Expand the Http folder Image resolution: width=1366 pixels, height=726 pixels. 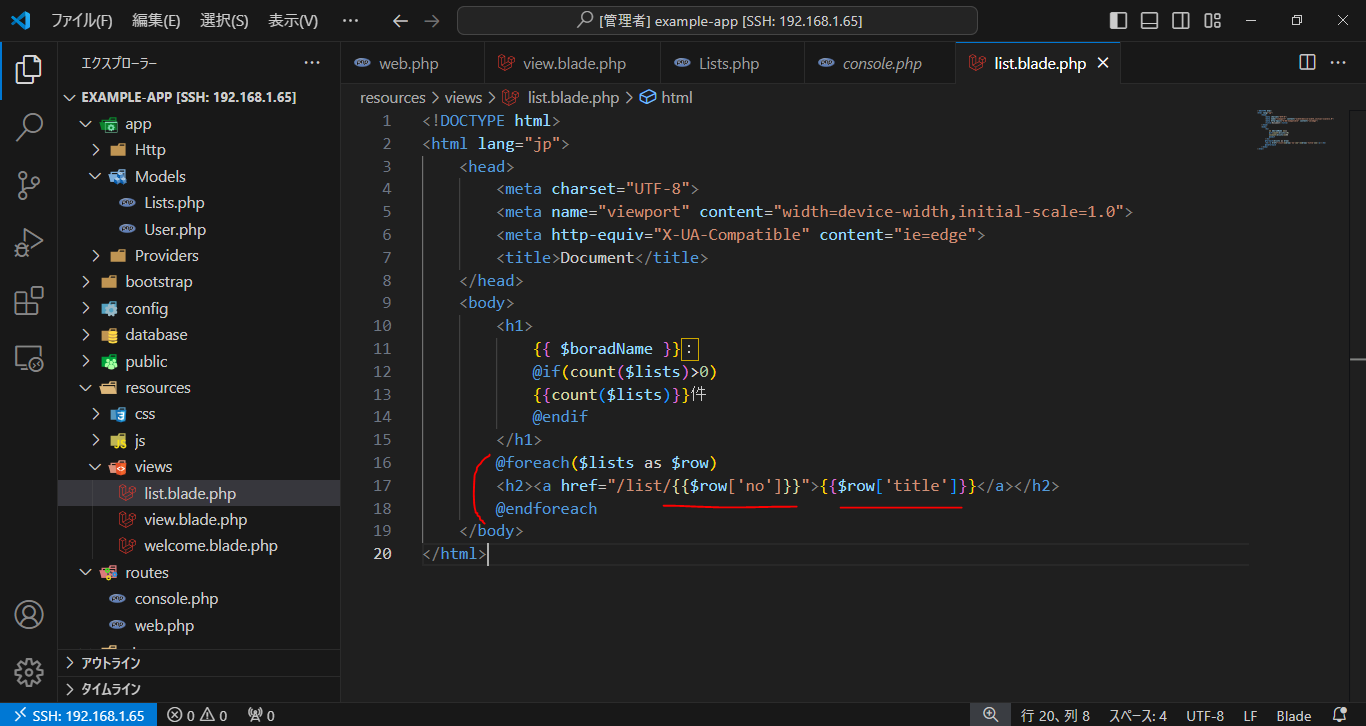150,150
